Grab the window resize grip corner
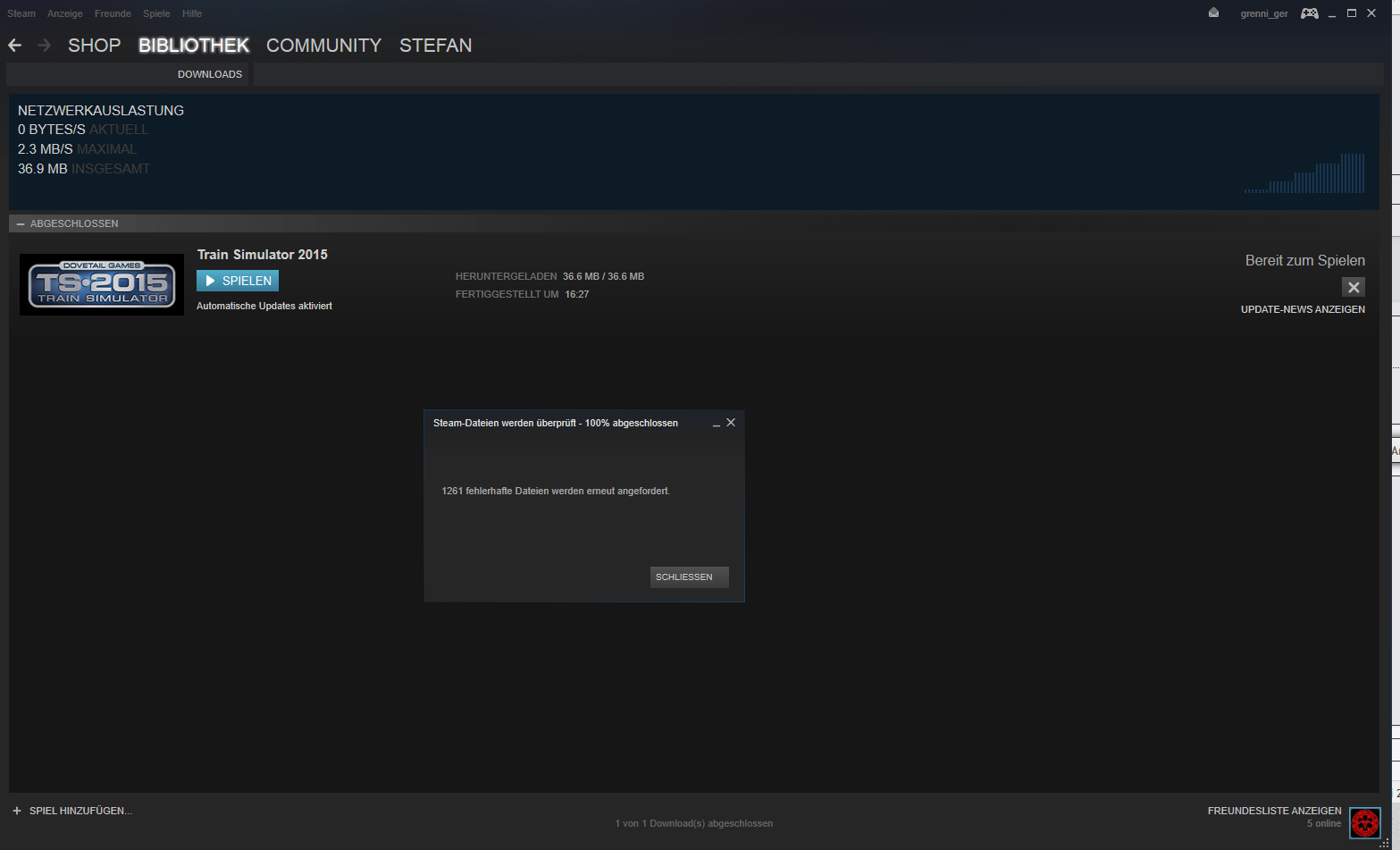The image size is (1400, 850). click(x=1385, y=843)
